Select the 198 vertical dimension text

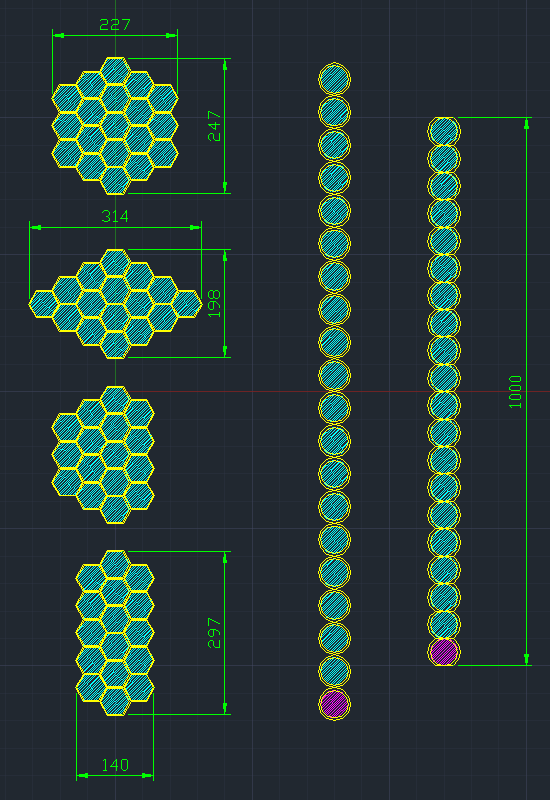[214, 304]
